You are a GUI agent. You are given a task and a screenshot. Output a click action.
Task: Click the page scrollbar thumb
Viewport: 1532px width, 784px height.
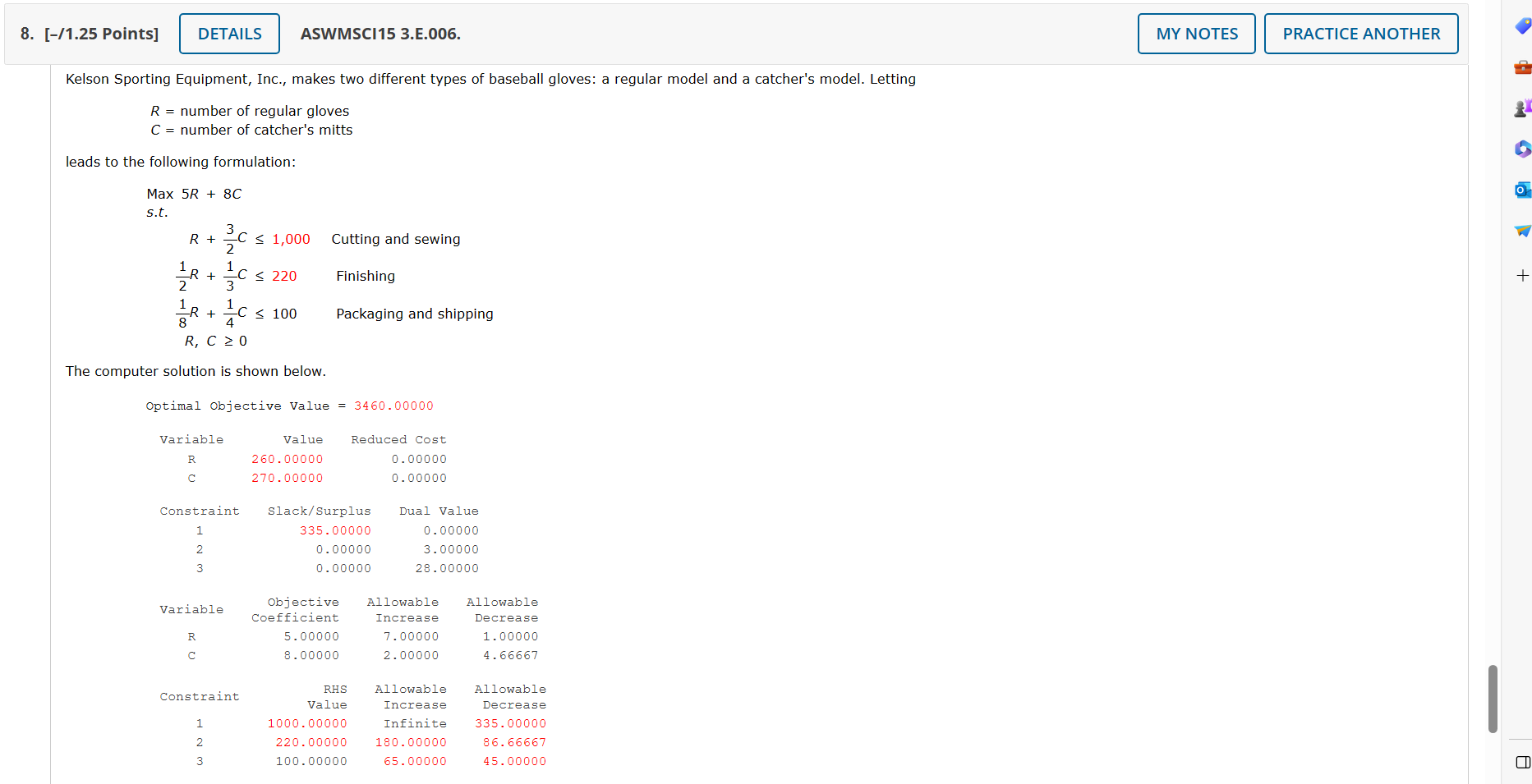(1493, 699)
